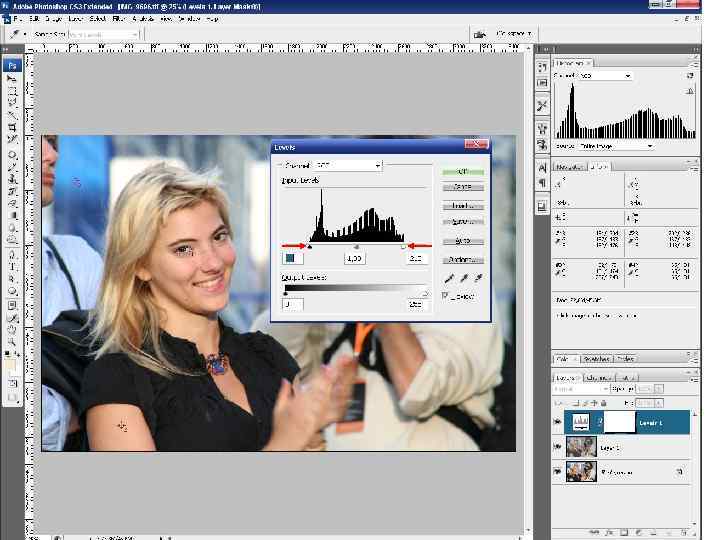Switch to the Swatches tab

596,359
